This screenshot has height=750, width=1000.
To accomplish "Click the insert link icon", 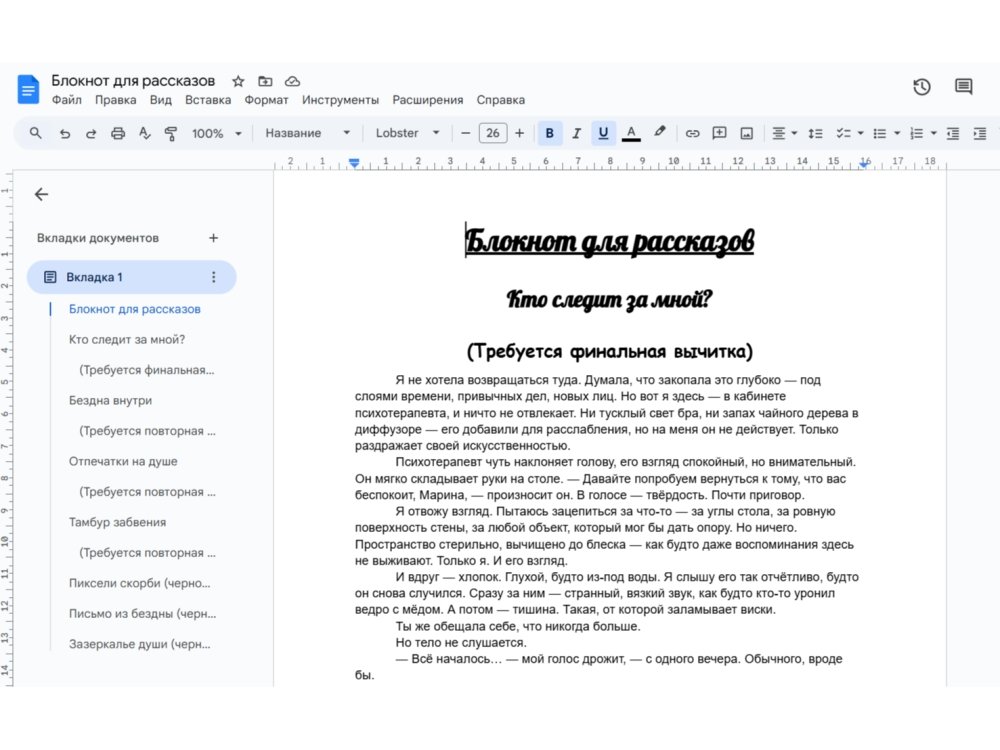I will click(692, 133).
